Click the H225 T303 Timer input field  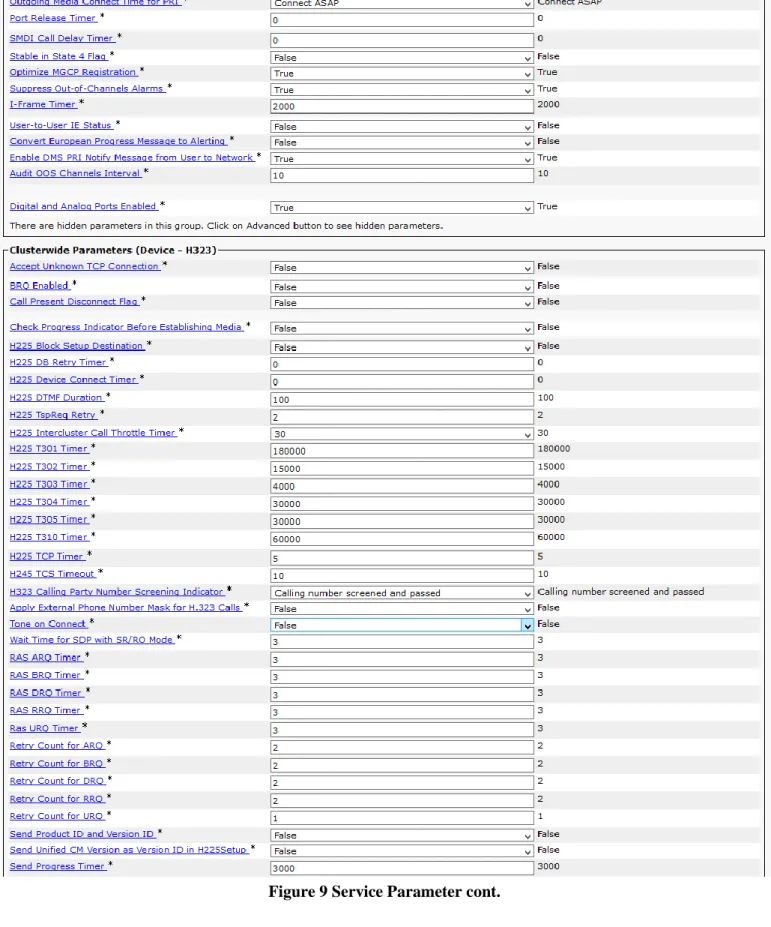402,486
